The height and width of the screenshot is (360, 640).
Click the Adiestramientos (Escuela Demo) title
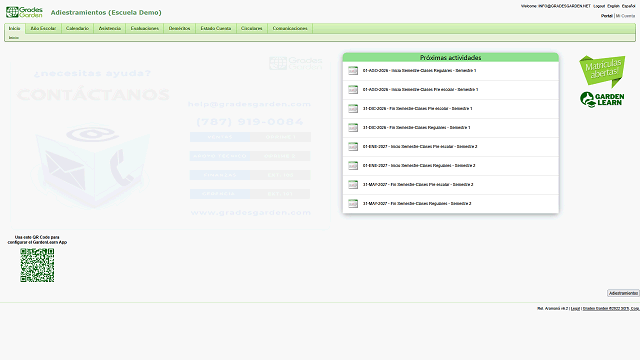106,13
